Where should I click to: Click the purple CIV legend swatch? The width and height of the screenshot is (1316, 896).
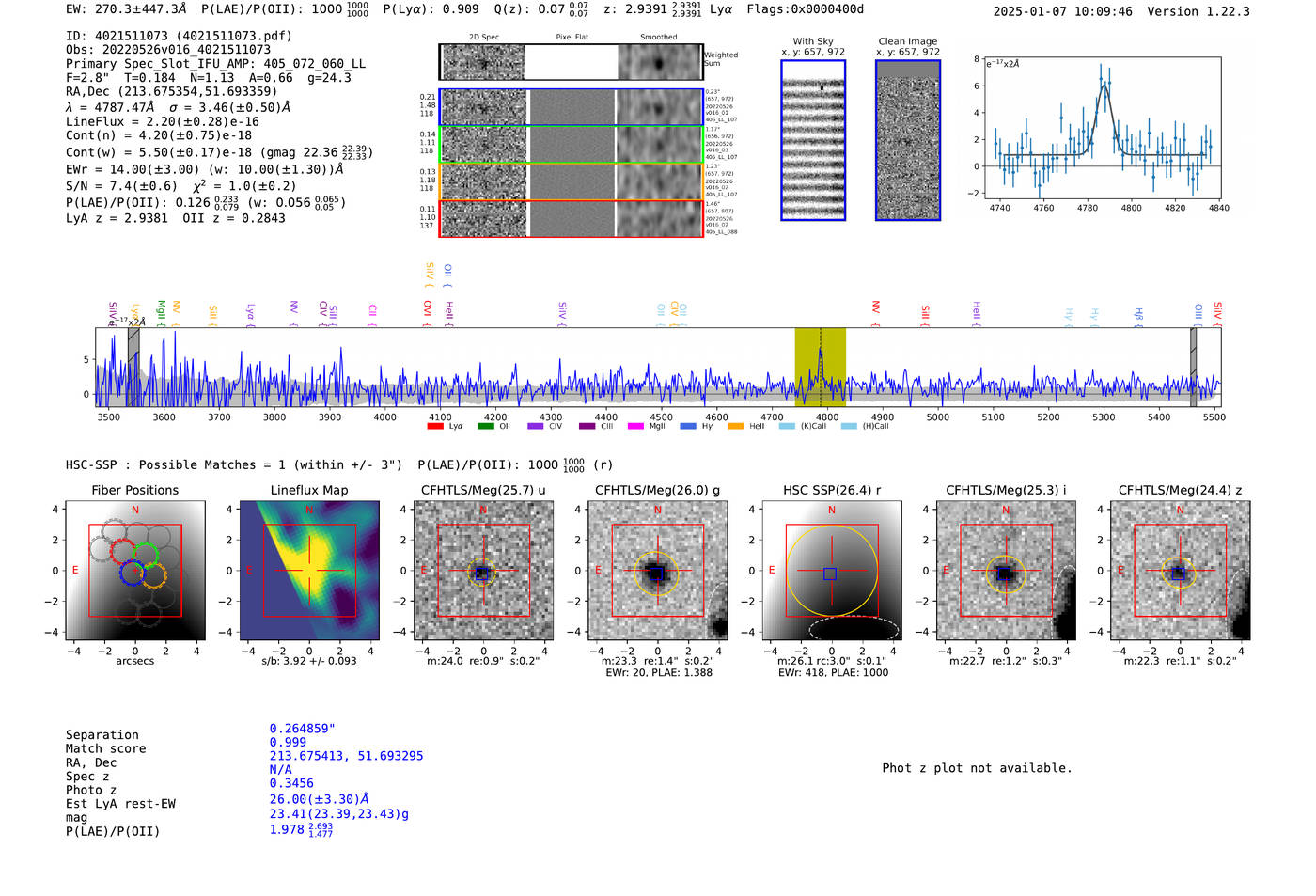(x=536, y=426)
